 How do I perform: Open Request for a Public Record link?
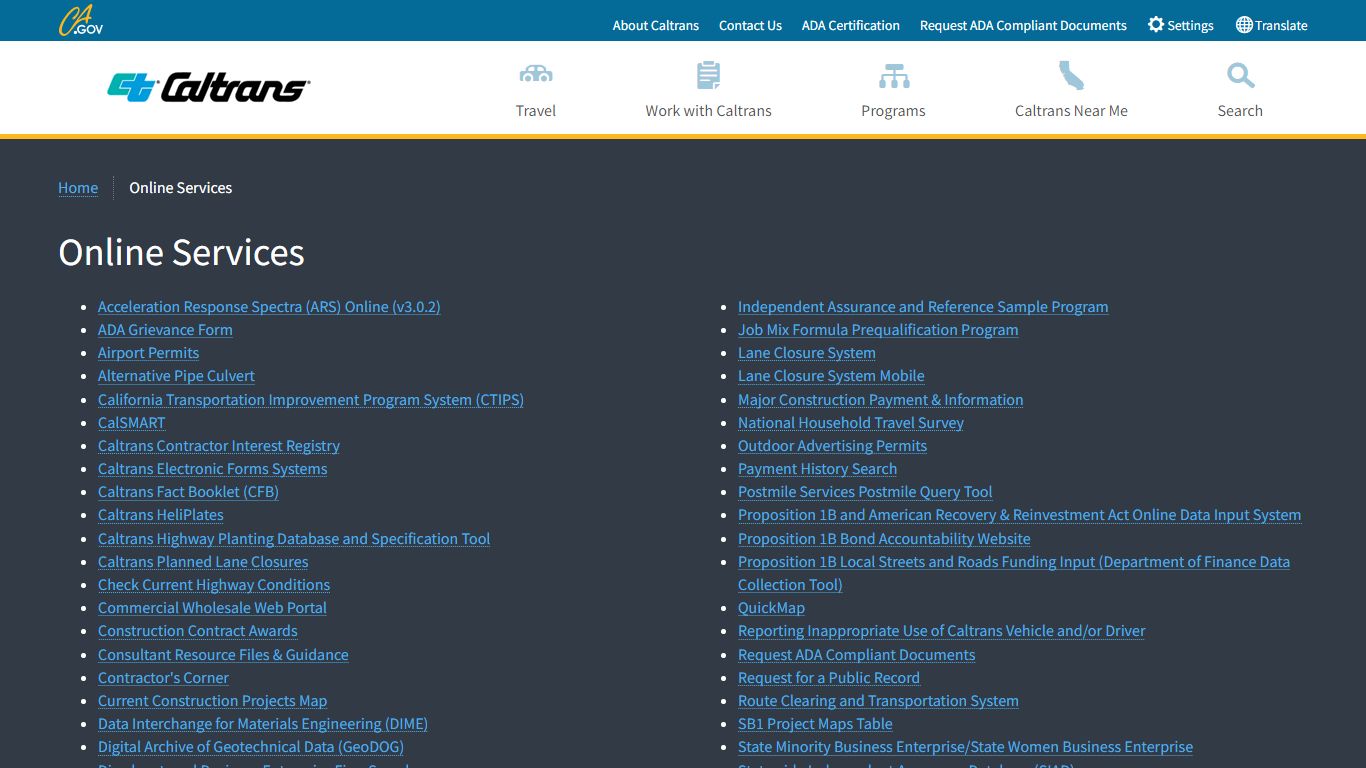(x=828, y=678)
